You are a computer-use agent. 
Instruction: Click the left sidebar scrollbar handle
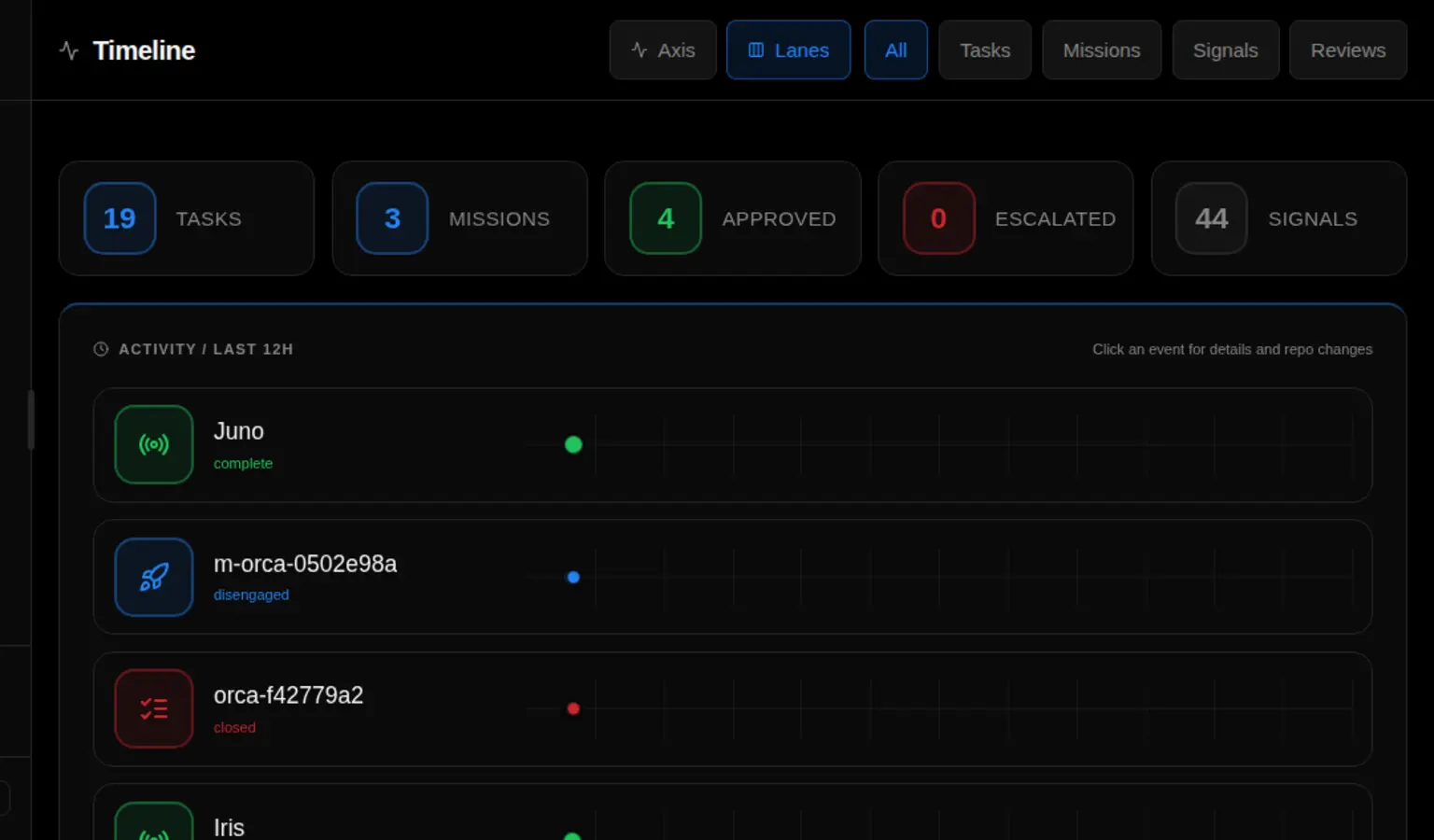coord(31,420)
